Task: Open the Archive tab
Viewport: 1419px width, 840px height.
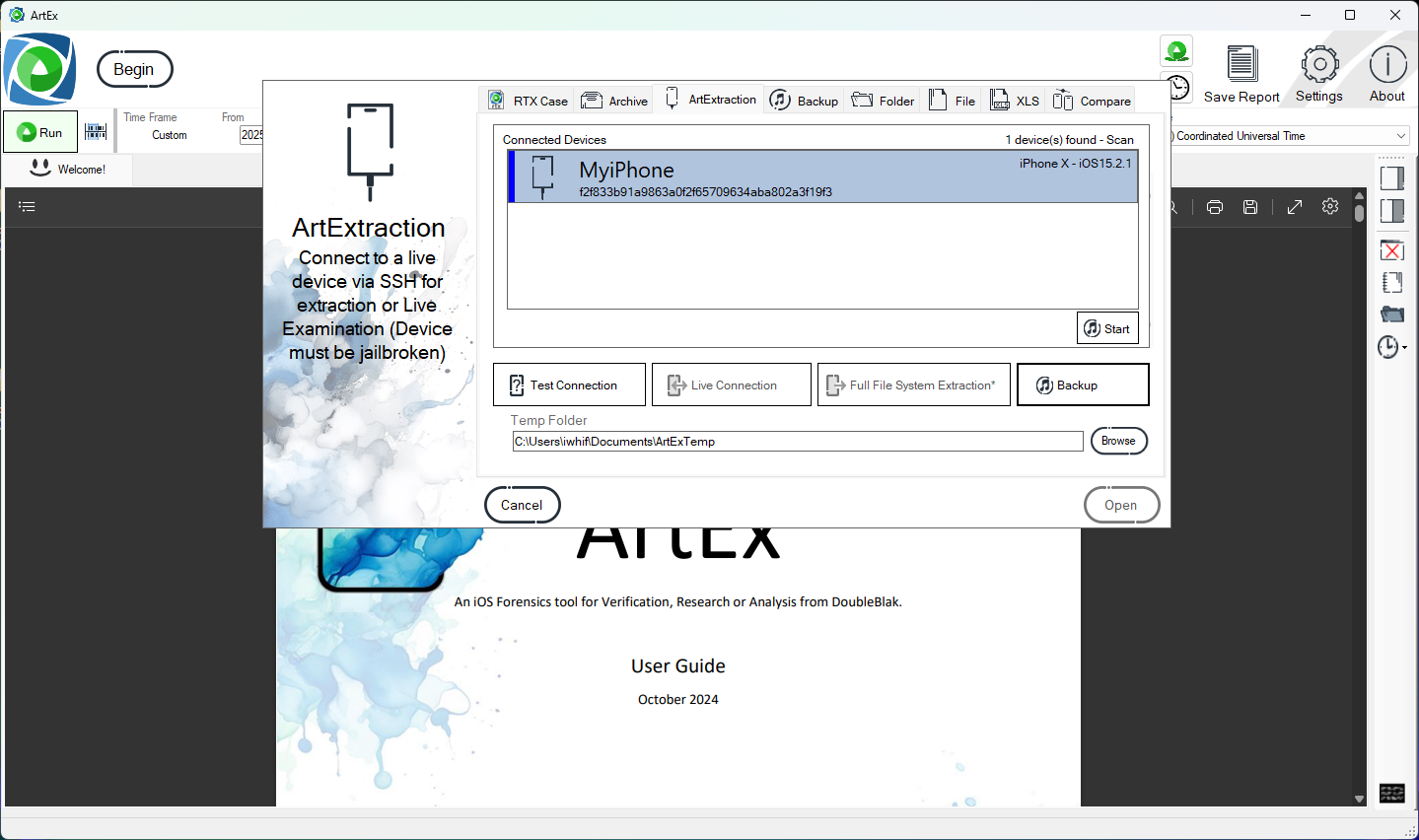Action: click(614, 101)
